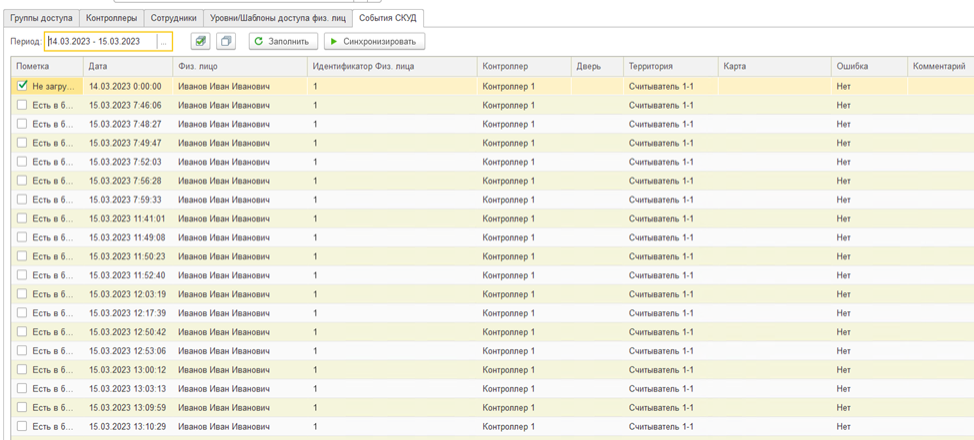Image resolution: width=974 pixels, height=440 pixels.
Task: Check the 15.03.2023 13:10:29 row checkbox
Action: (x=22, y=426)
